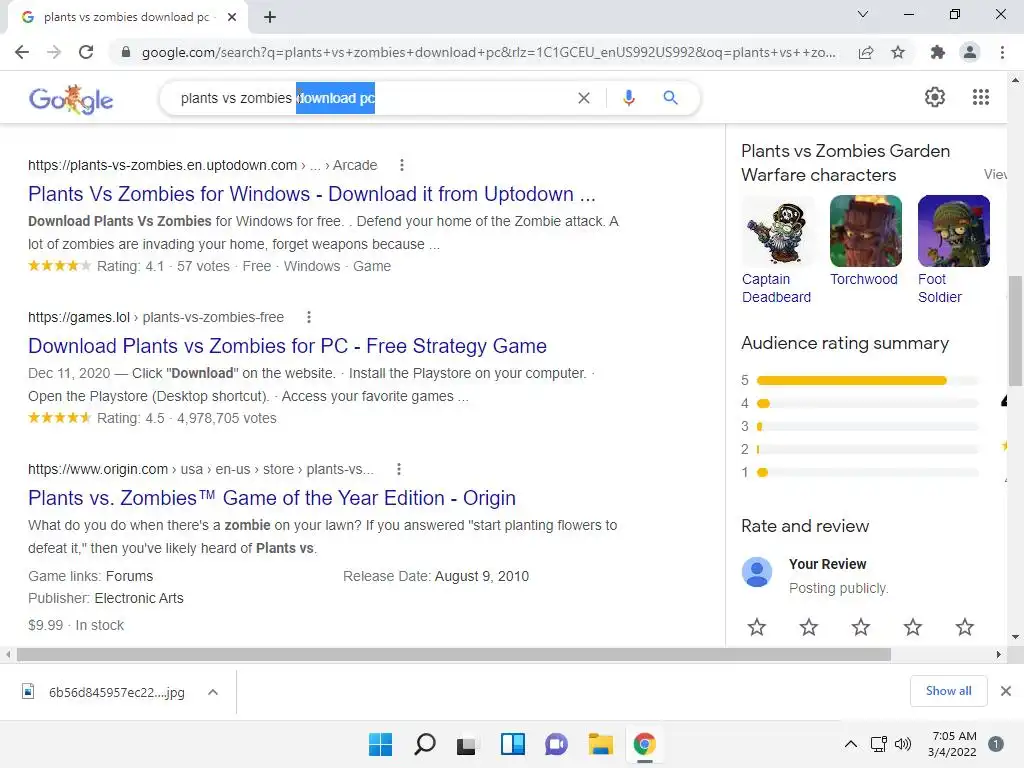This screenshot has height=768, width=1024.
Task: View site security lock info
Action: (x=126, y=52)
